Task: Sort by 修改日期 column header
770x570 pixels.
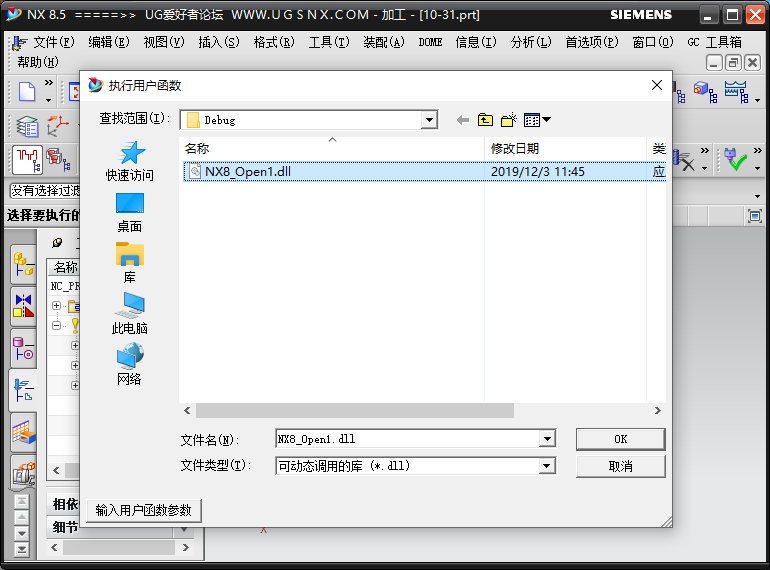Action: tap(515, 148)
